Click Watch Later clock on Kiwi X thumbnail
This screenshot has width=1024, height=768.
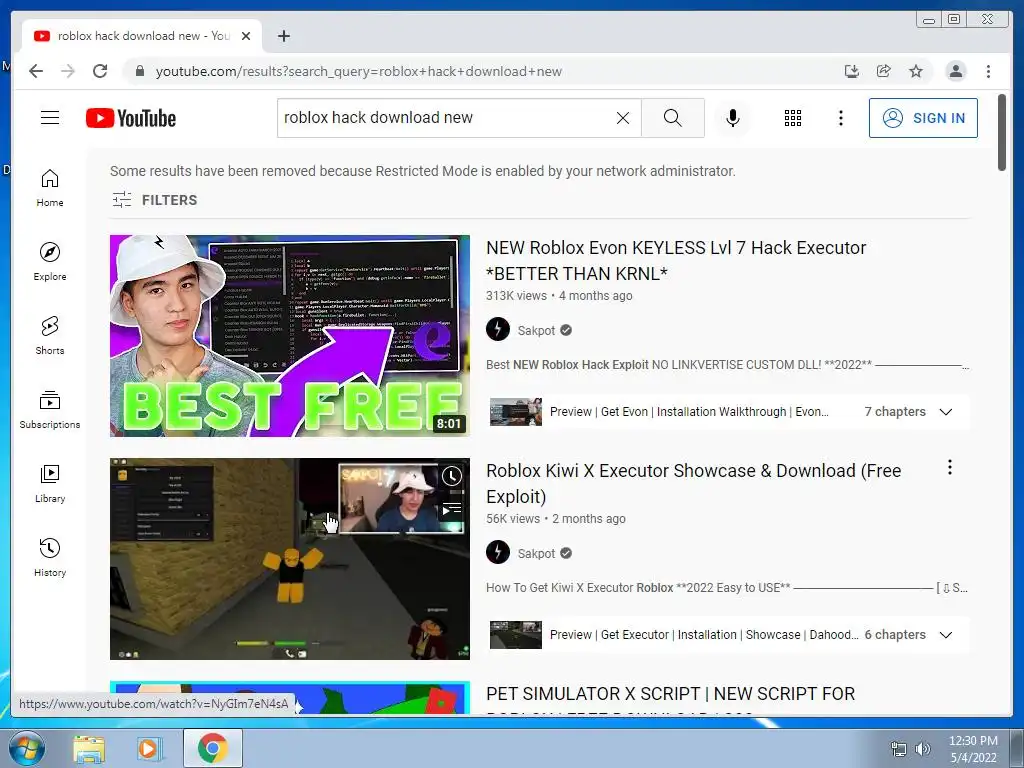pos(452,476)
